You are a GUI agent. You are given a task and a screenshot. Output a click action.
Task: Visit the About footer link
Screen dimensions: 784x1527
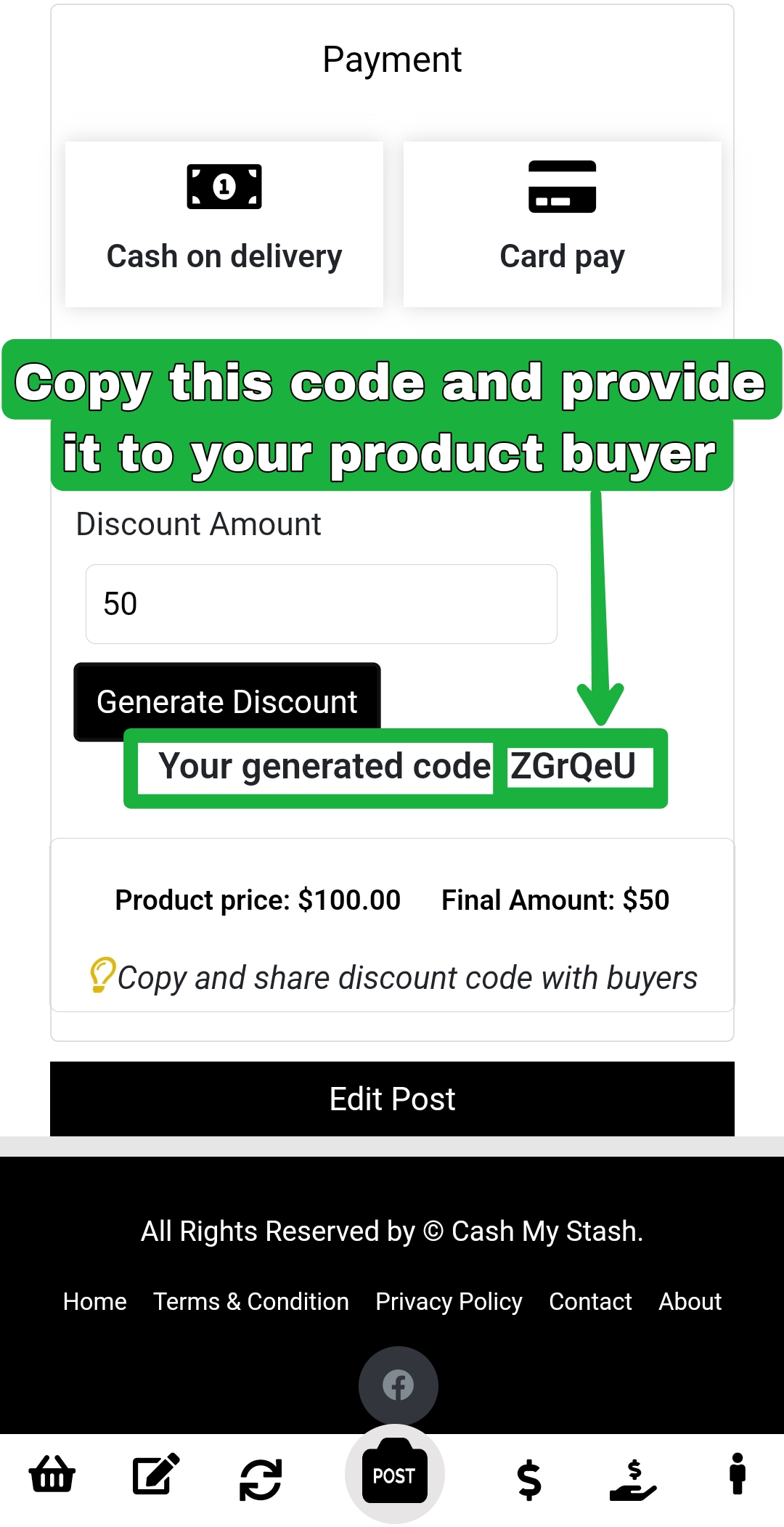(x=690, y=1301)
